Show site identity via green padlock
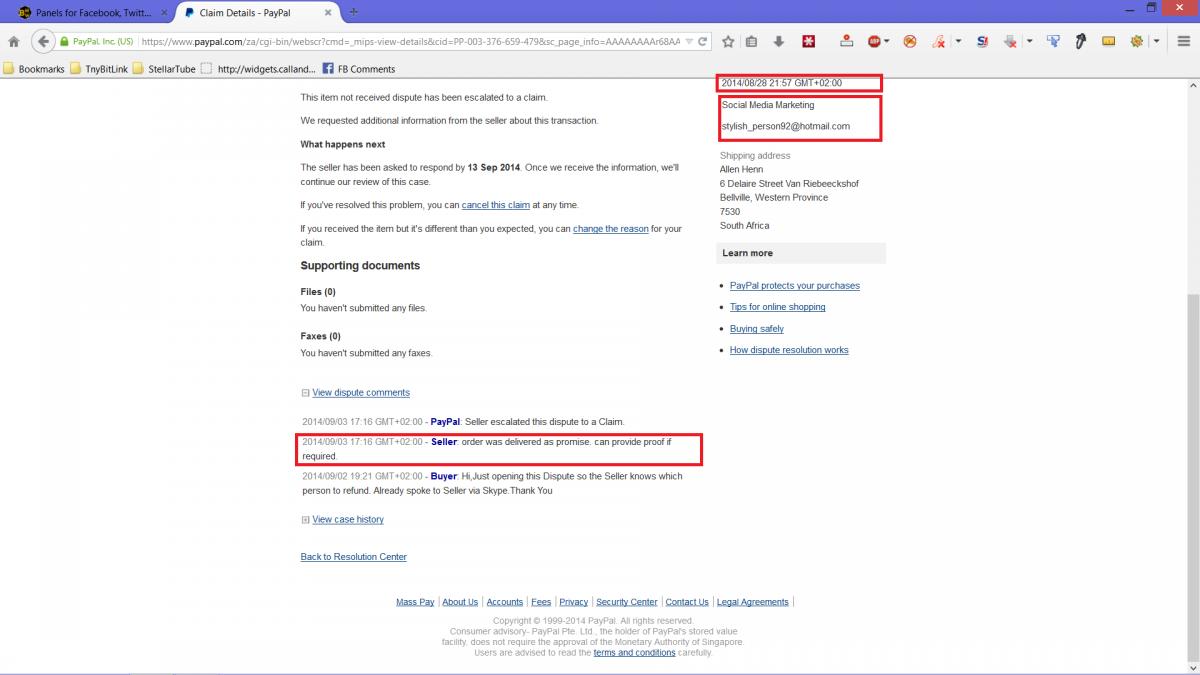 pyautogui.click(x=64, y=42)
